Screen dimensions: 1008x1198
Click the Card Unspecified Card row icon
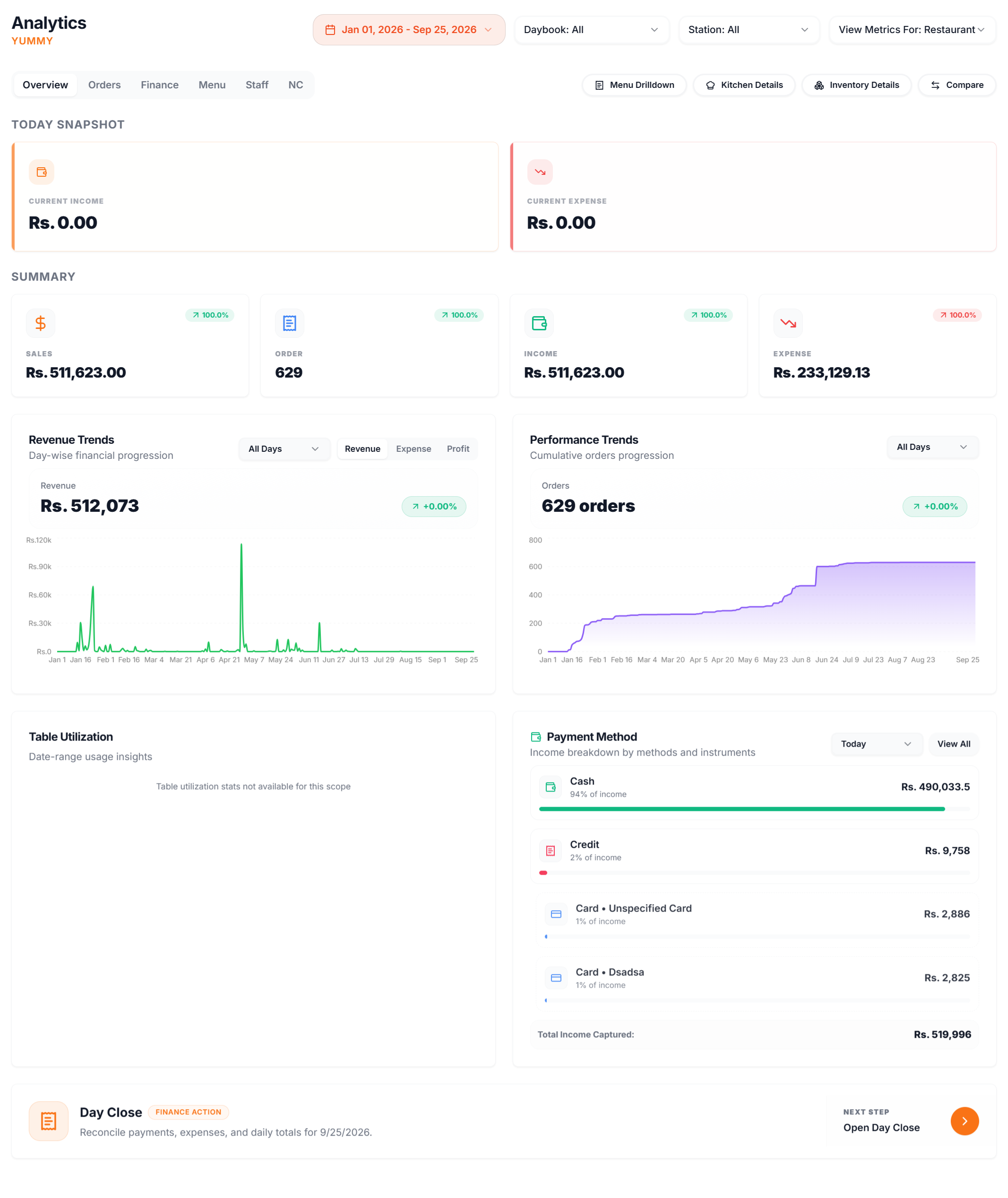[556, 914]
